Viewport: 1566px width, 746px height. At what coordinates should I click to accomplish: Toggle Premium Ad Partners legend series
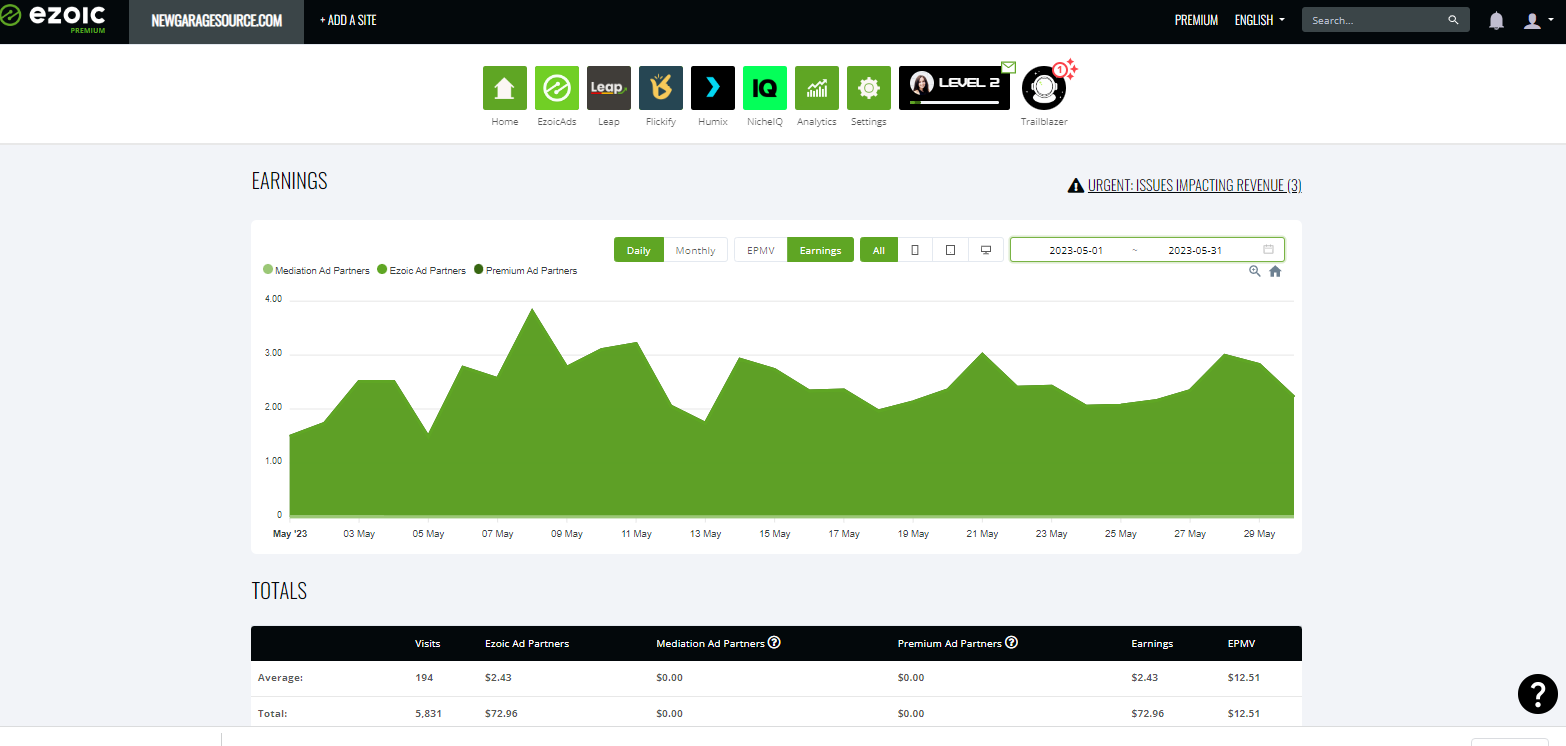[525, 270]
